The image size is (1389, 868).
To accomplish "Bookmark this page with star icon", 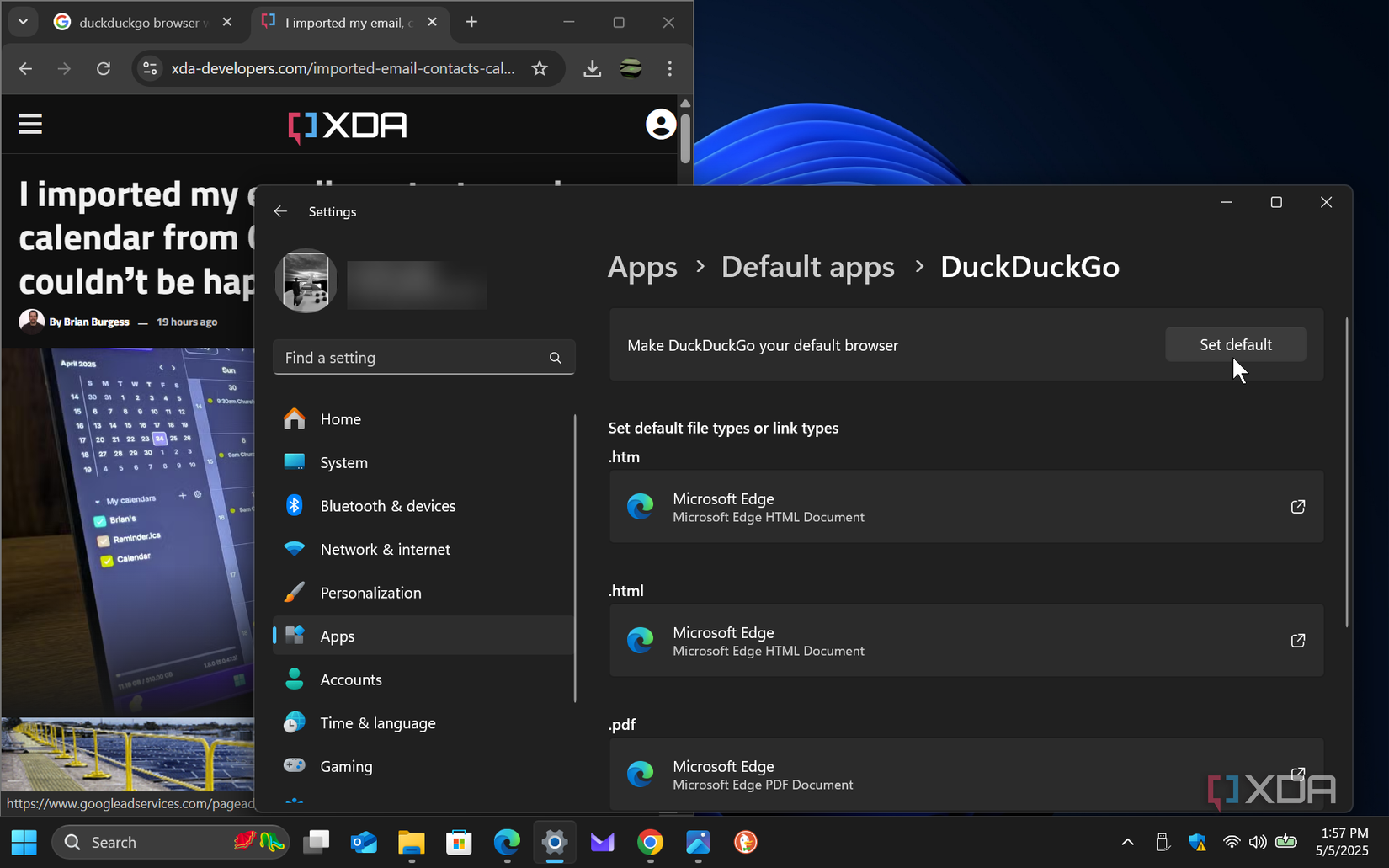I will pyautogui.click(x=540, y=68).
